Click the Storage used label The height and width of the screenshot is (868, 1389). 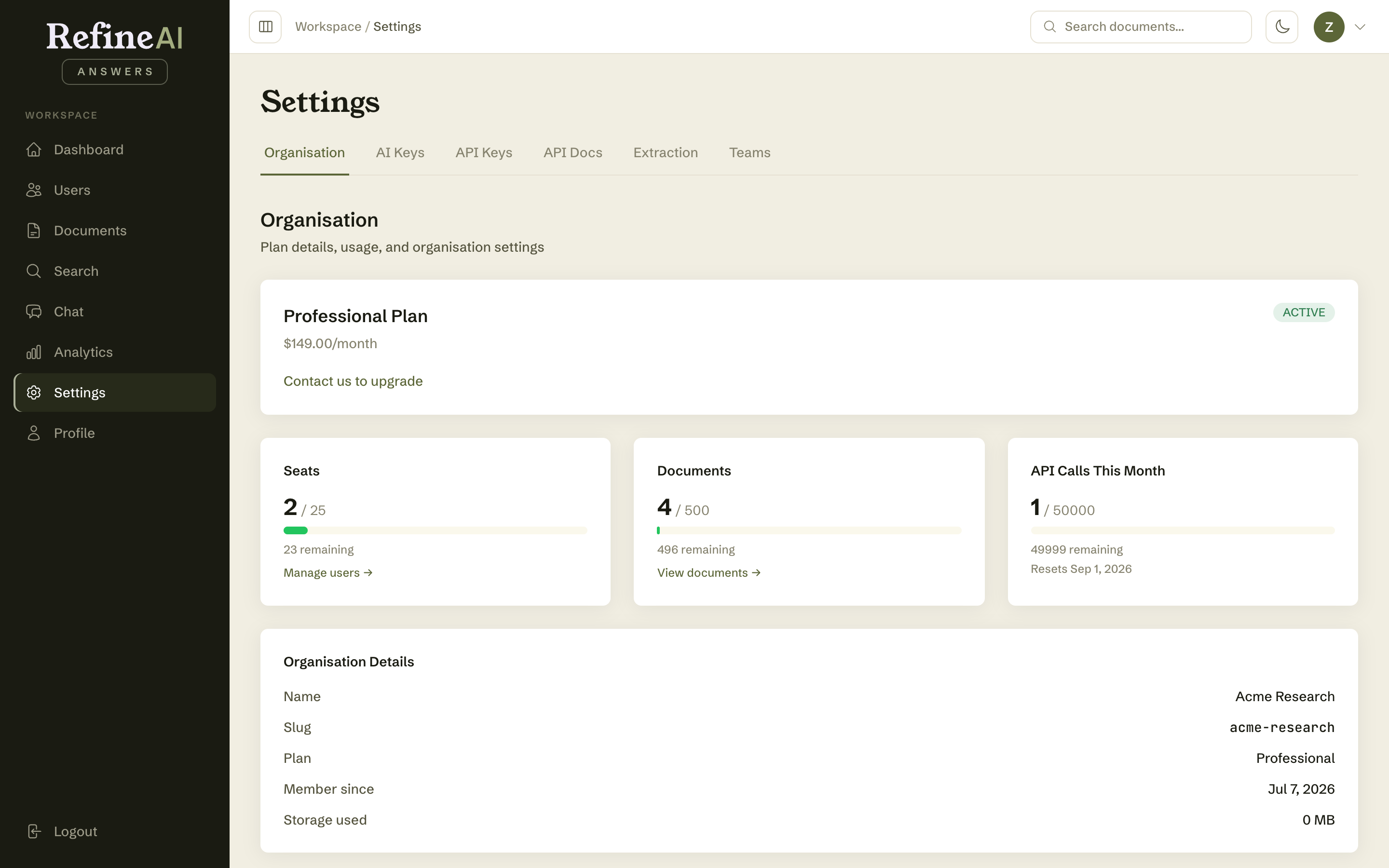[325, 820]
